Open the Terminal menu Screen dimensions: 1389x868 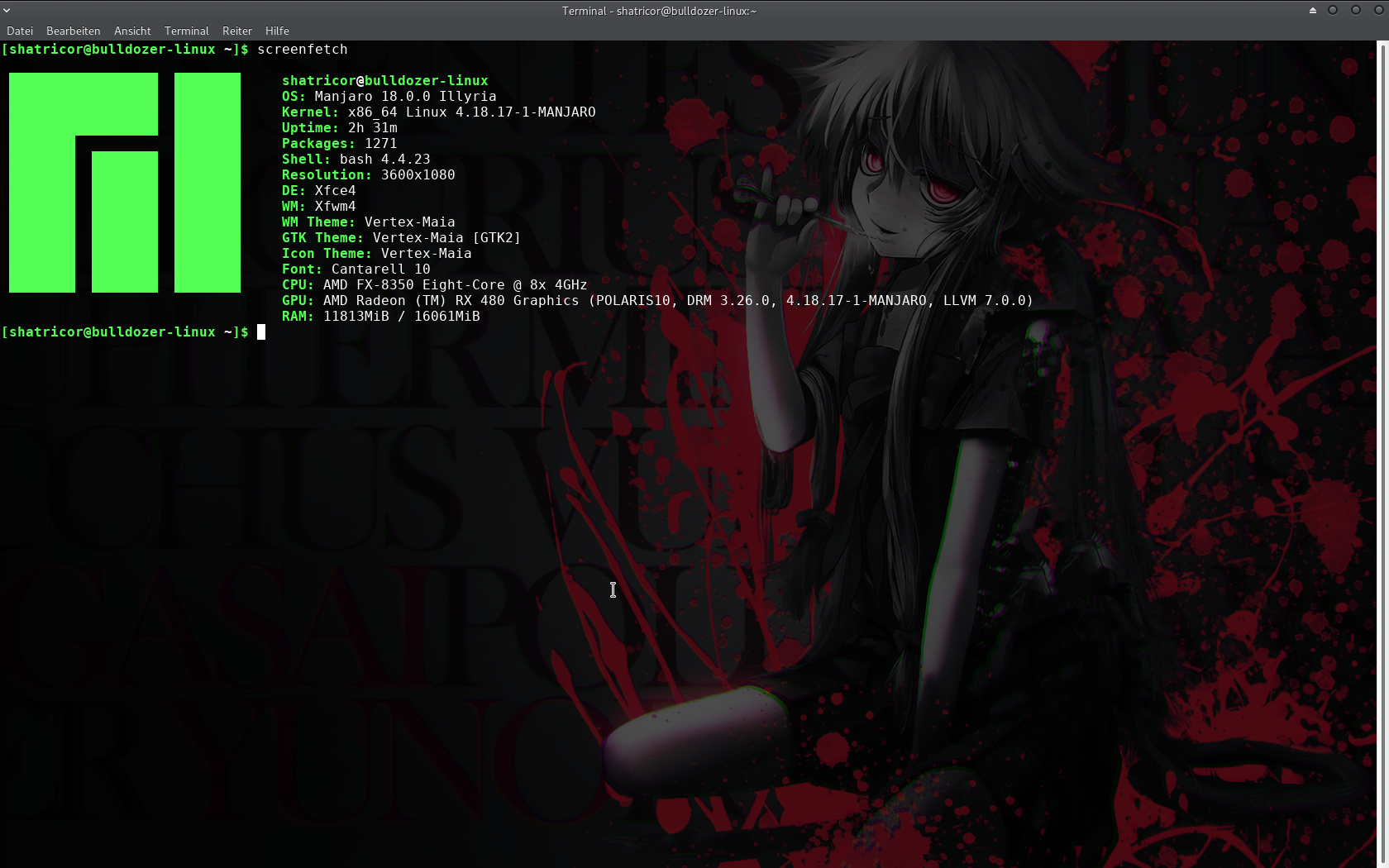(186, 31)
